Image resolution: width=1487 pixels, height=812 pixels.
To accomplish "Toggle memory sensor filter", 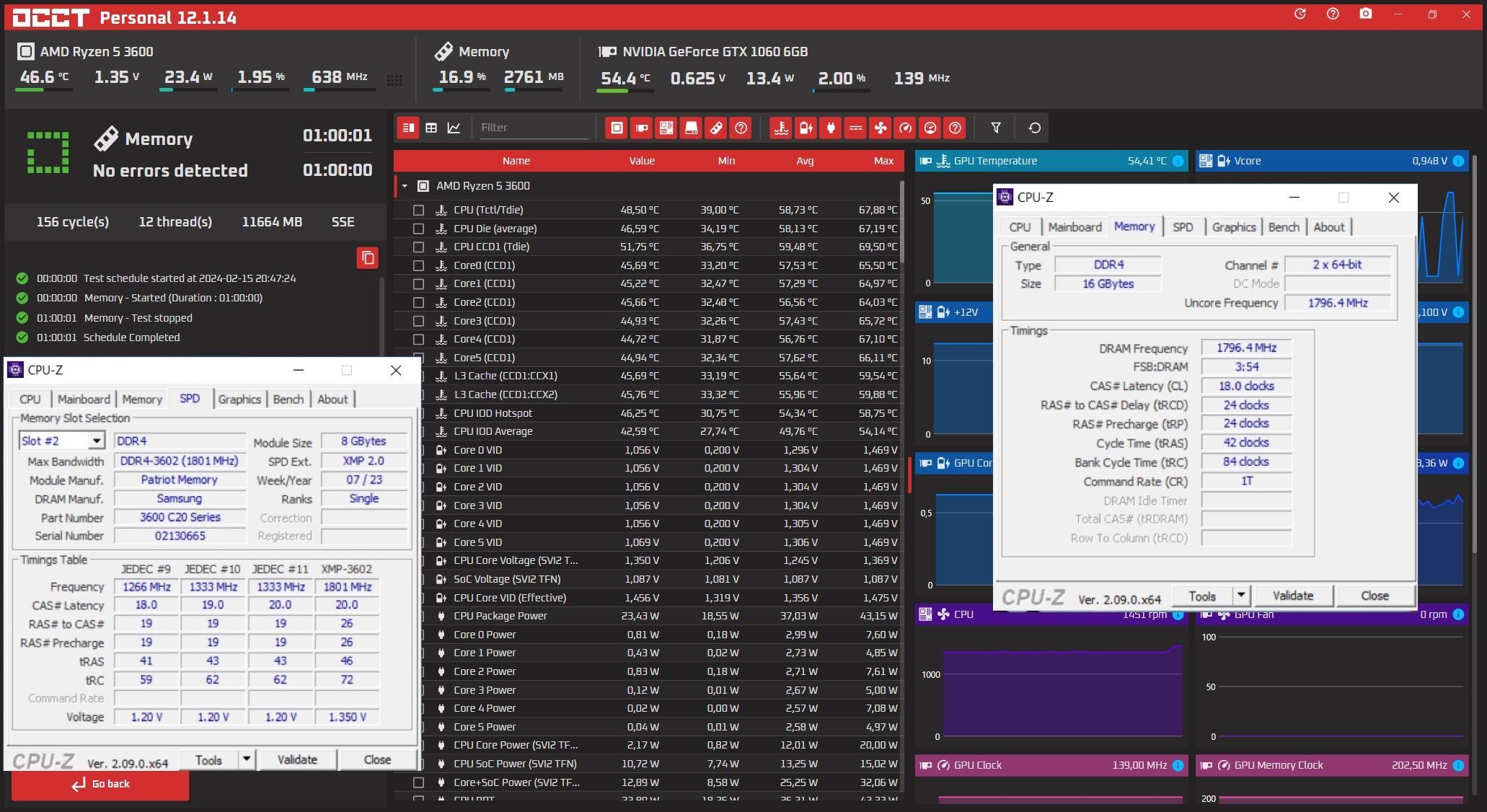I will 715,128.
